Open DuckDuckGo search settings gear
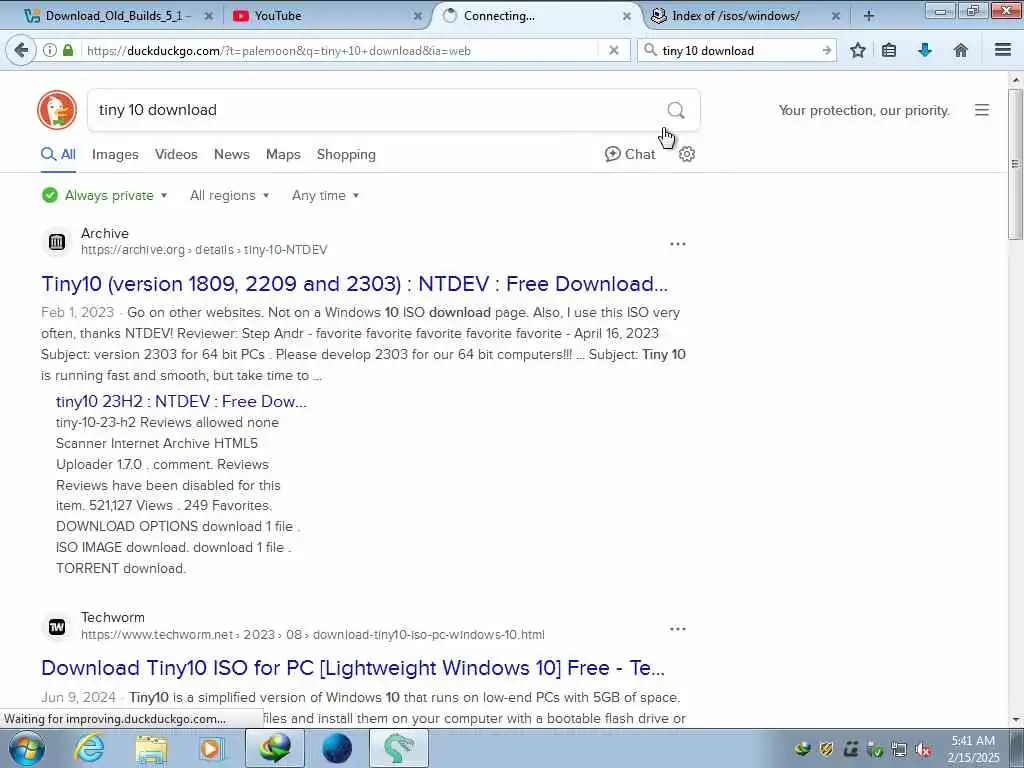Viewport: 1024px width, 768px height. (x=687, y=154)
